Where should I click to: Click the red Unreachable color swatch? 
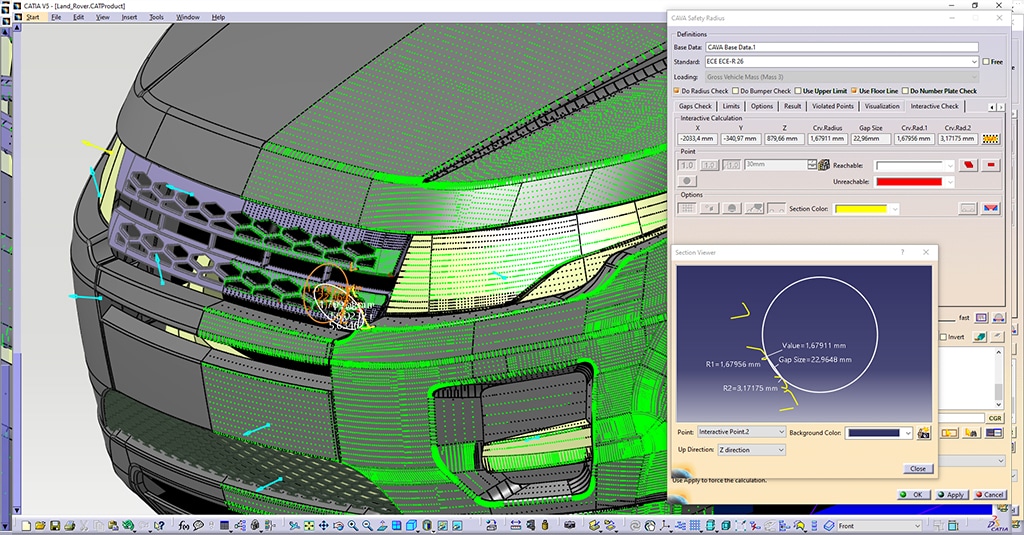click(x=908, y=182)
